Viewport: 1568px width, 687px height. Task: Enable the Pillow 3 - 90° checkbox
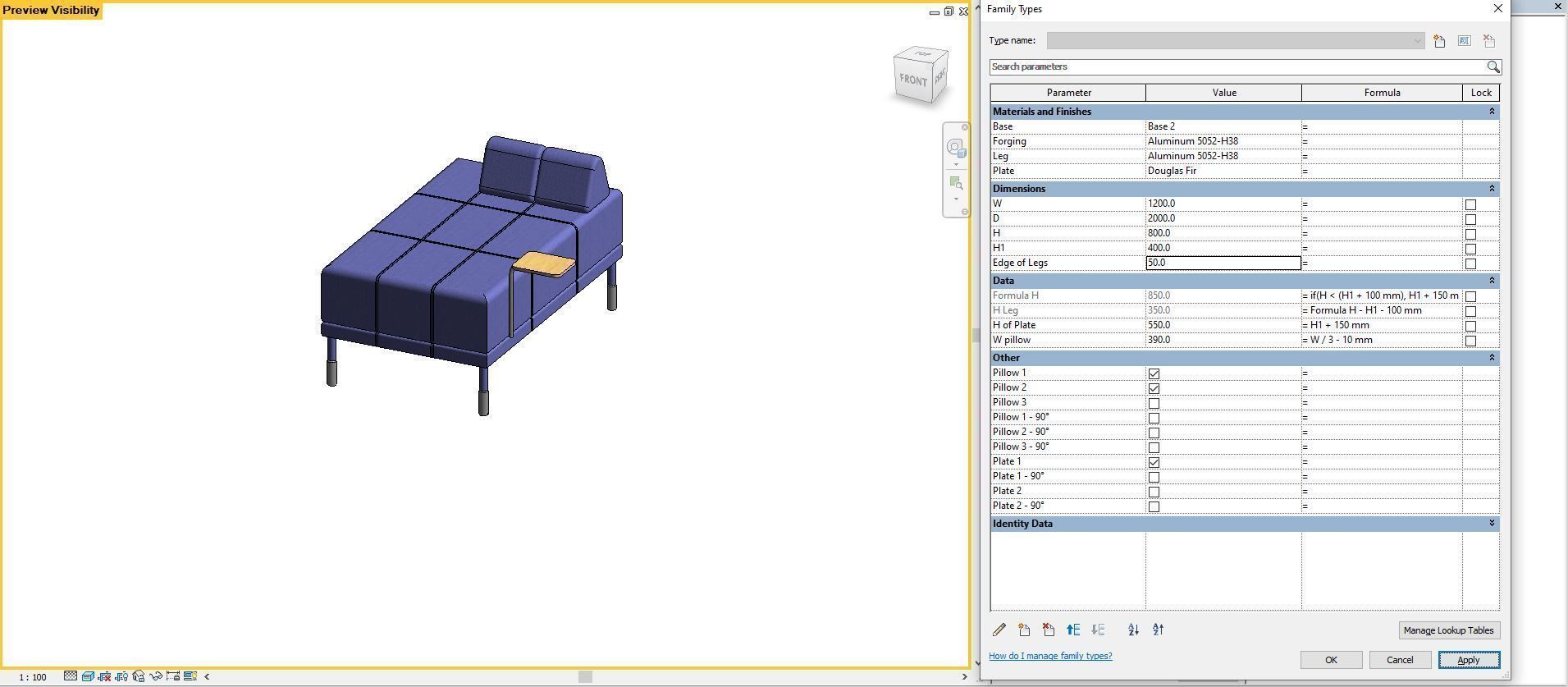click(1154, 447)
